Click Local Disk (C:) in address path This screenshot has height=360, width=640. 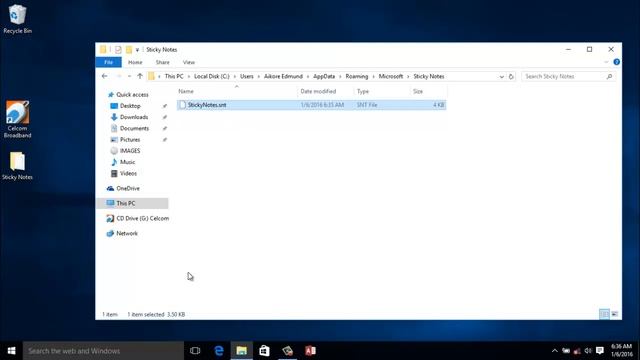211,76
